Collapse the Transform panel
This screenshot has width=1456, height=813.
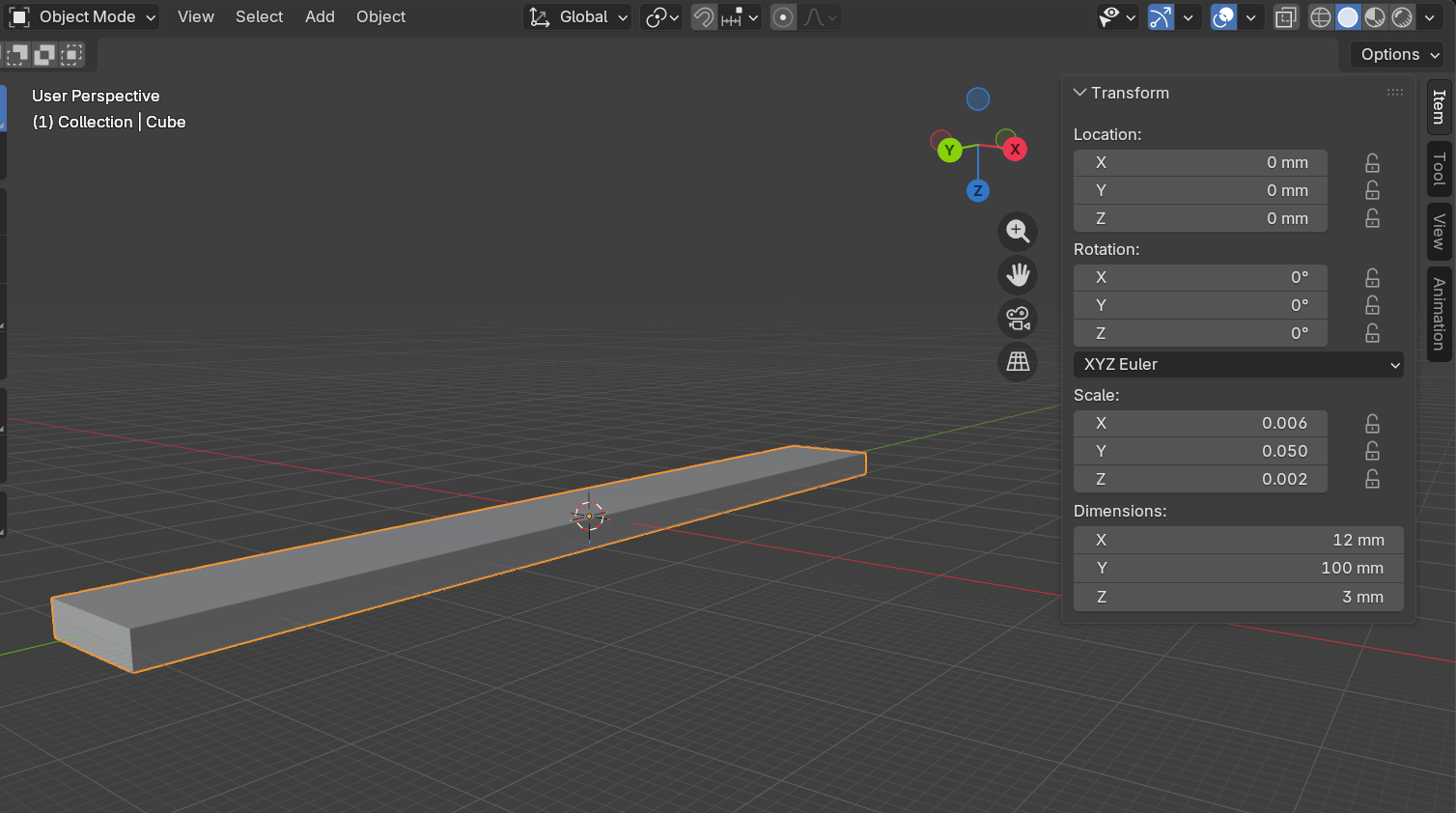(x=1080, y=93)
